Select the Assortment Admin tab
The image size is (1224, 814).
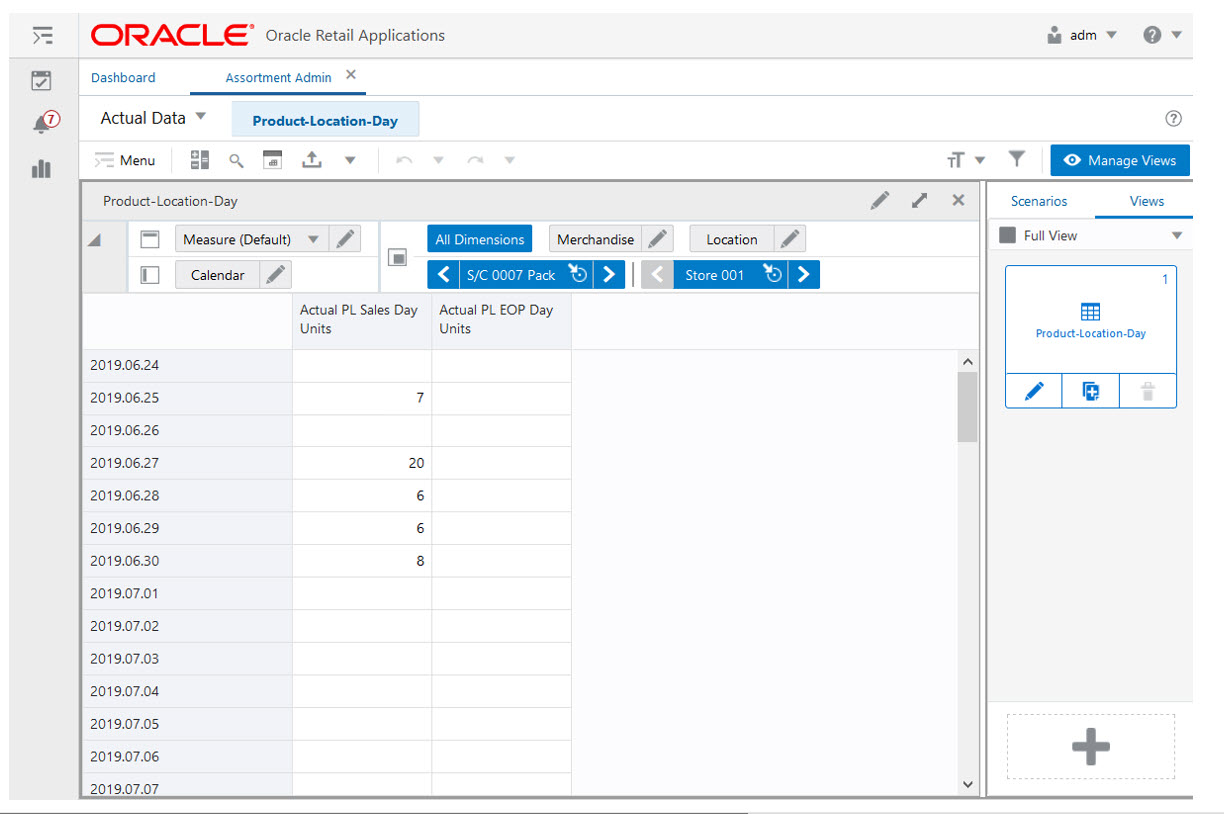click(278, 77)
